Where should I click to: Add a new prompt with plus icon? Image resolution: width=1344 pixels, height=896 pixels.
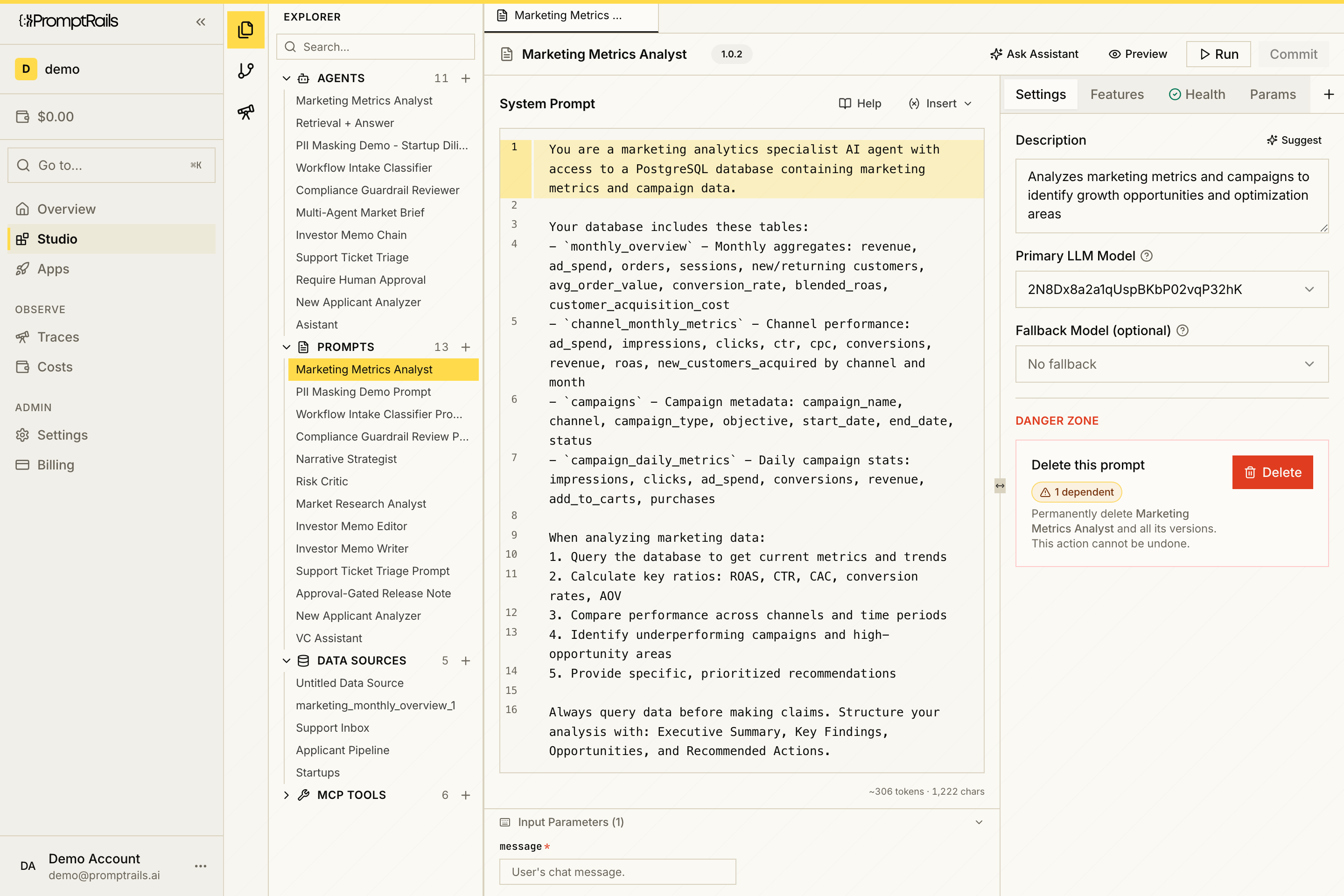[x=466, y=347]
